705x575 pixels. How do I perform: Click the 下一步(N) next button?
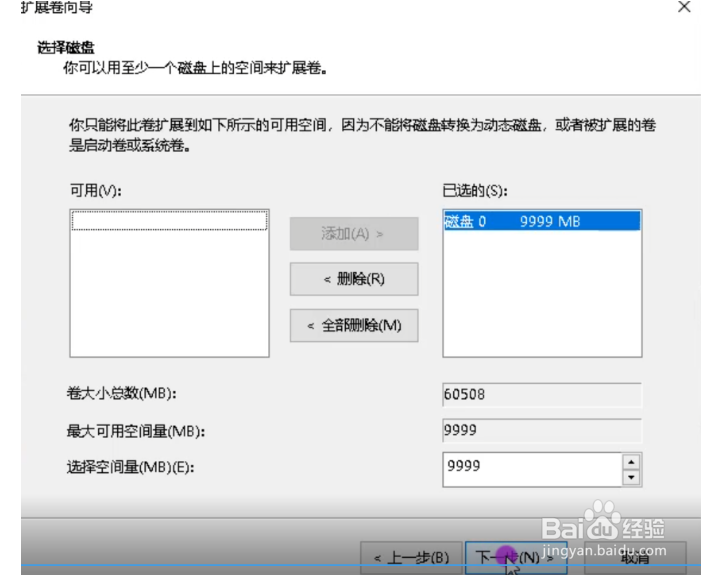[x=516, y=557]
